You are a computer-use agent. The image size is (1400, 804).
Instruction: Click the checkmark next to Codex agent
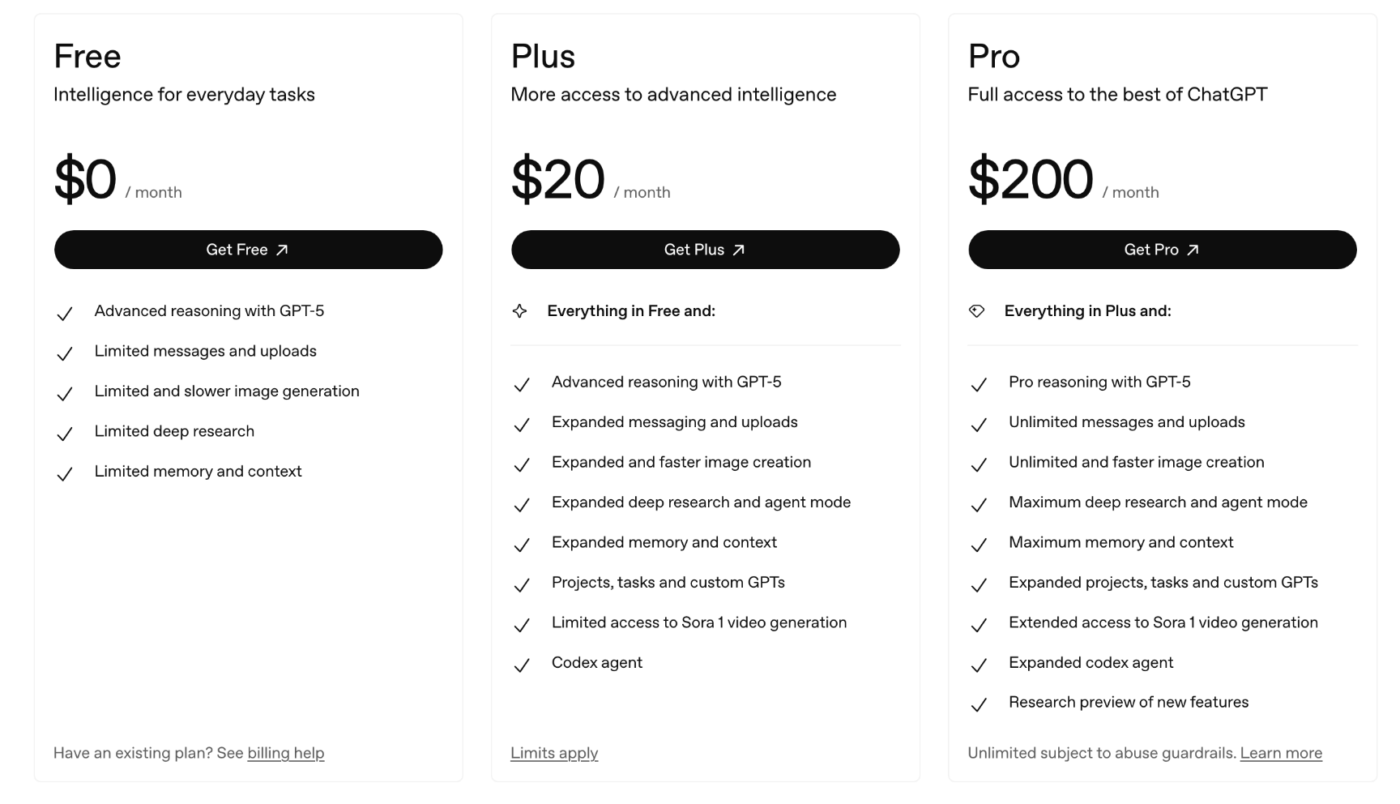click(x=521, y=665)
